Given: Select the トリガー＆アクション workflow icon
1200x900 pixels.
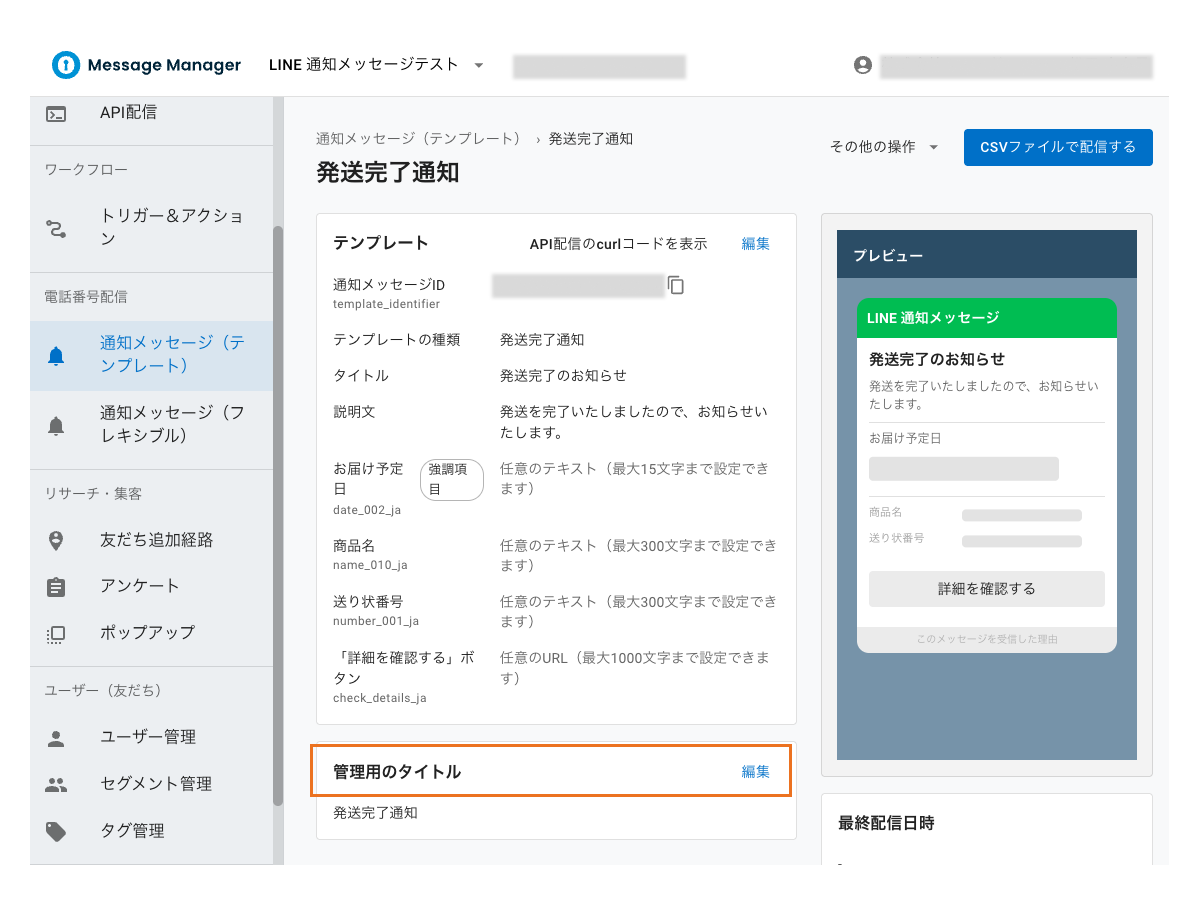Looking at the screenshot, I should (57, 227).
